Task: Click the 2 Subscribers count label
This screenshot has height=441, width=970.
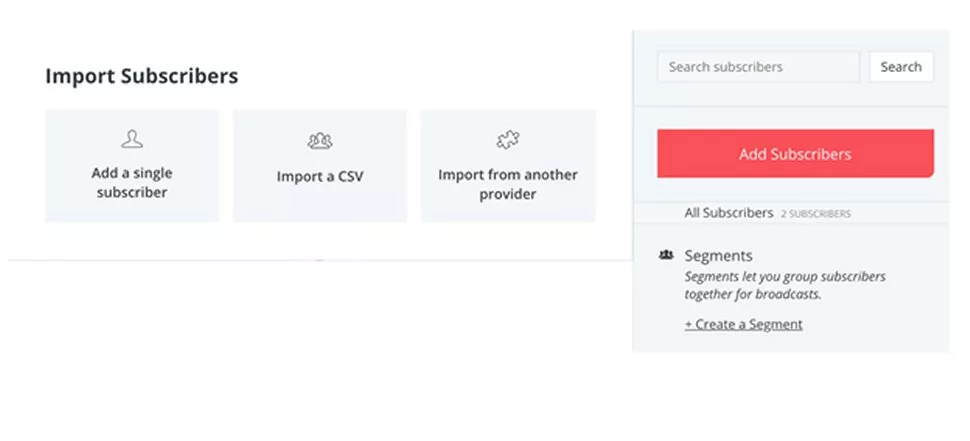Action: [x=815, y=214]
